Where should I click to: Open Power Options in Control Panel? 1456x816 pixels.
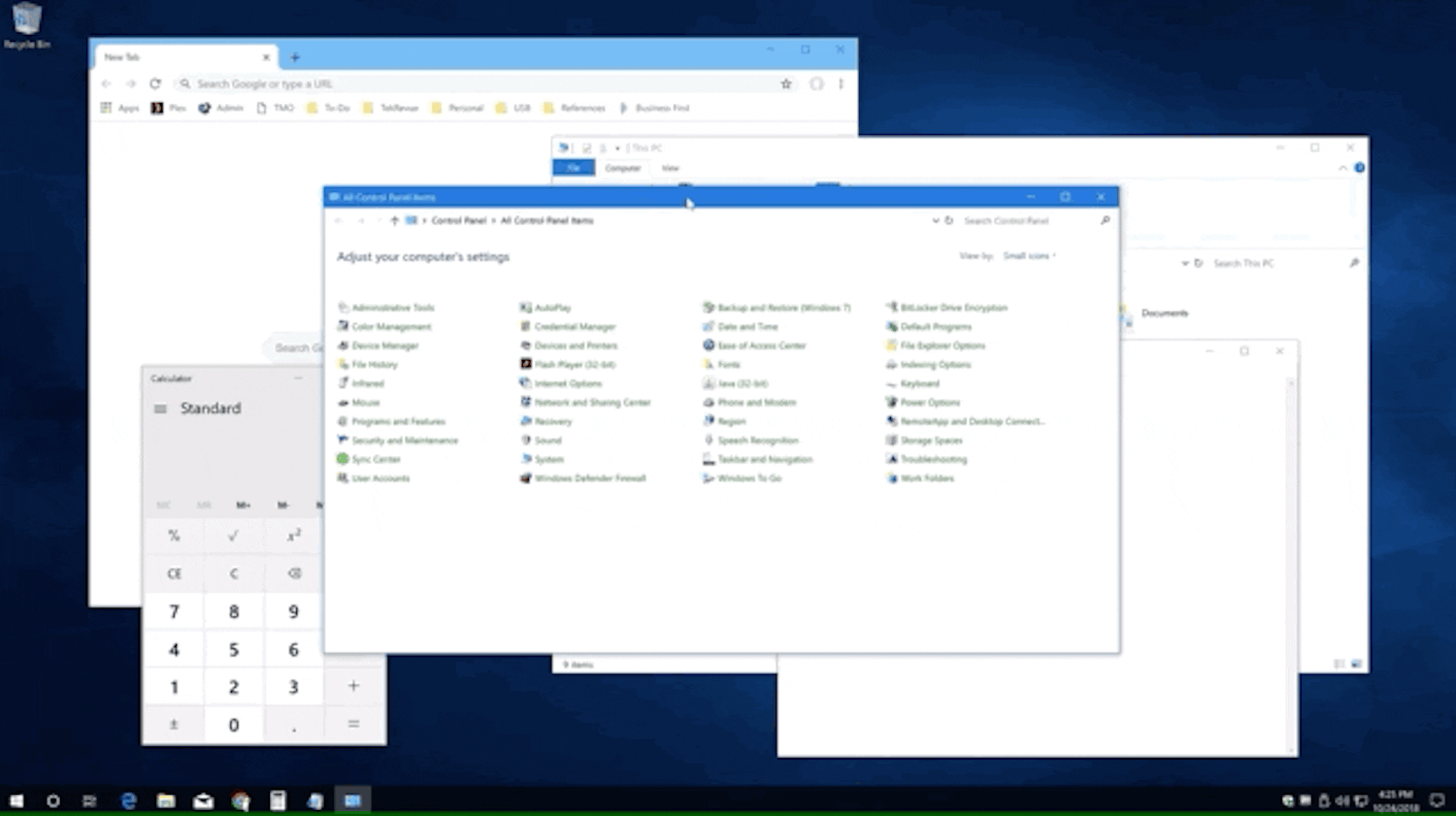tap(927, 402)
